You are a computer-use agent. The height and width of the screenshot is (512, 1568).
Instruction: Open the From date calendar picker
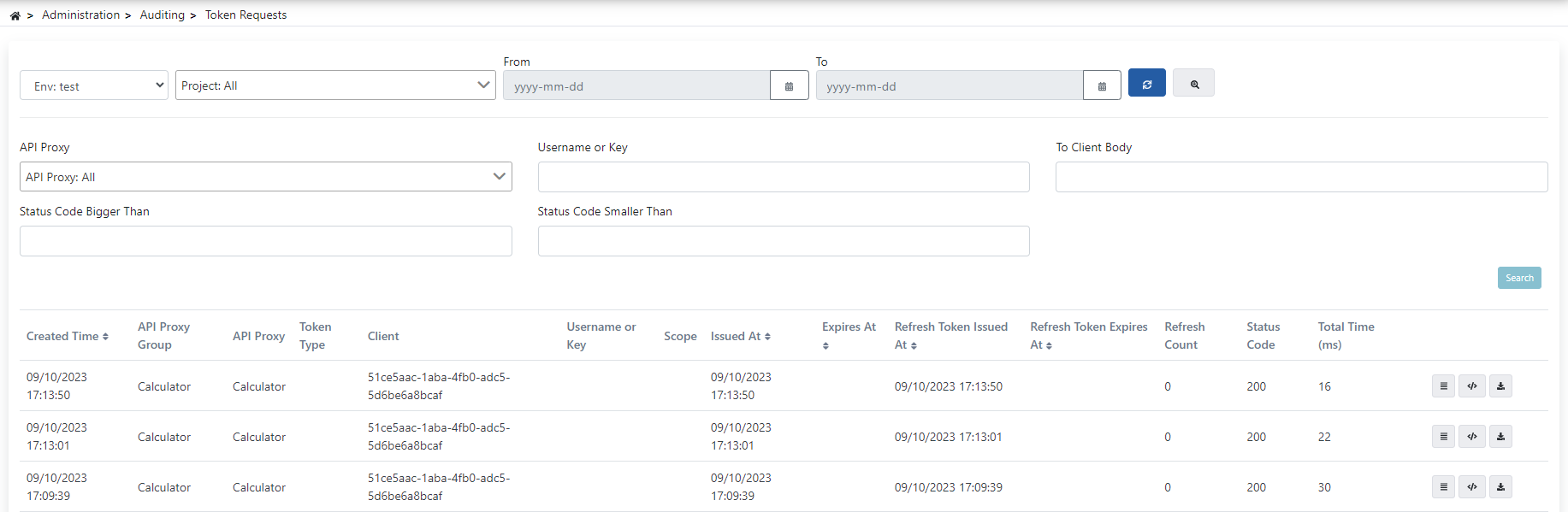coord(789,86)
